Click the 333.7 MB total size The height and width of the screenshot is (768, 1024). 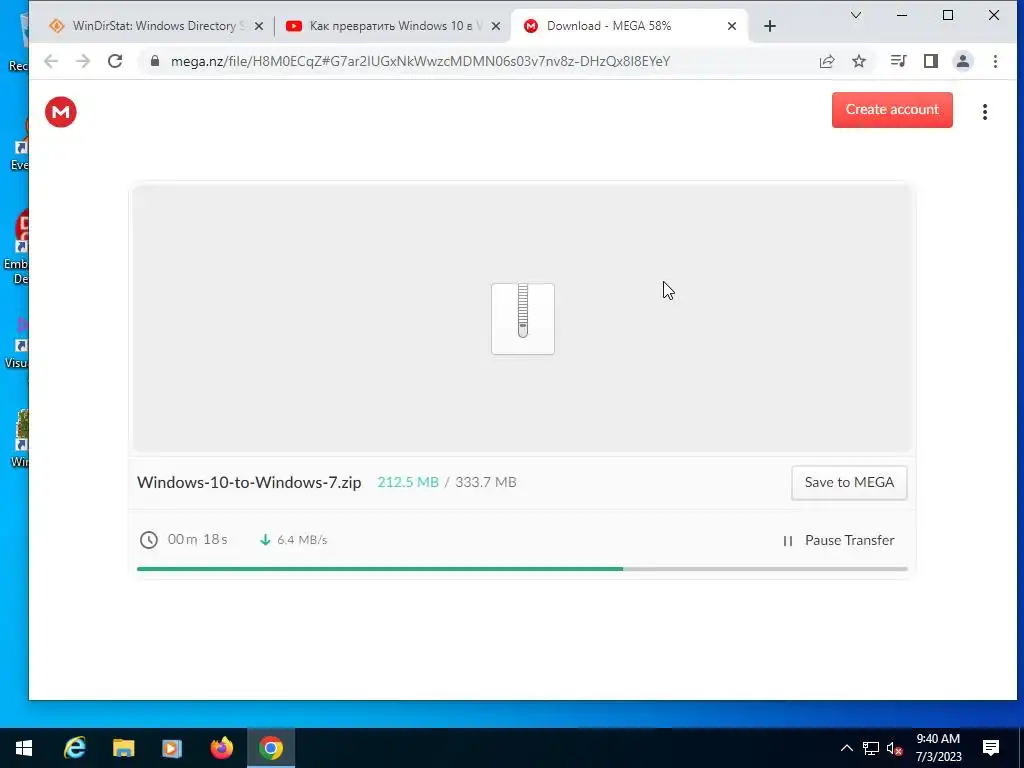[486, 483]
